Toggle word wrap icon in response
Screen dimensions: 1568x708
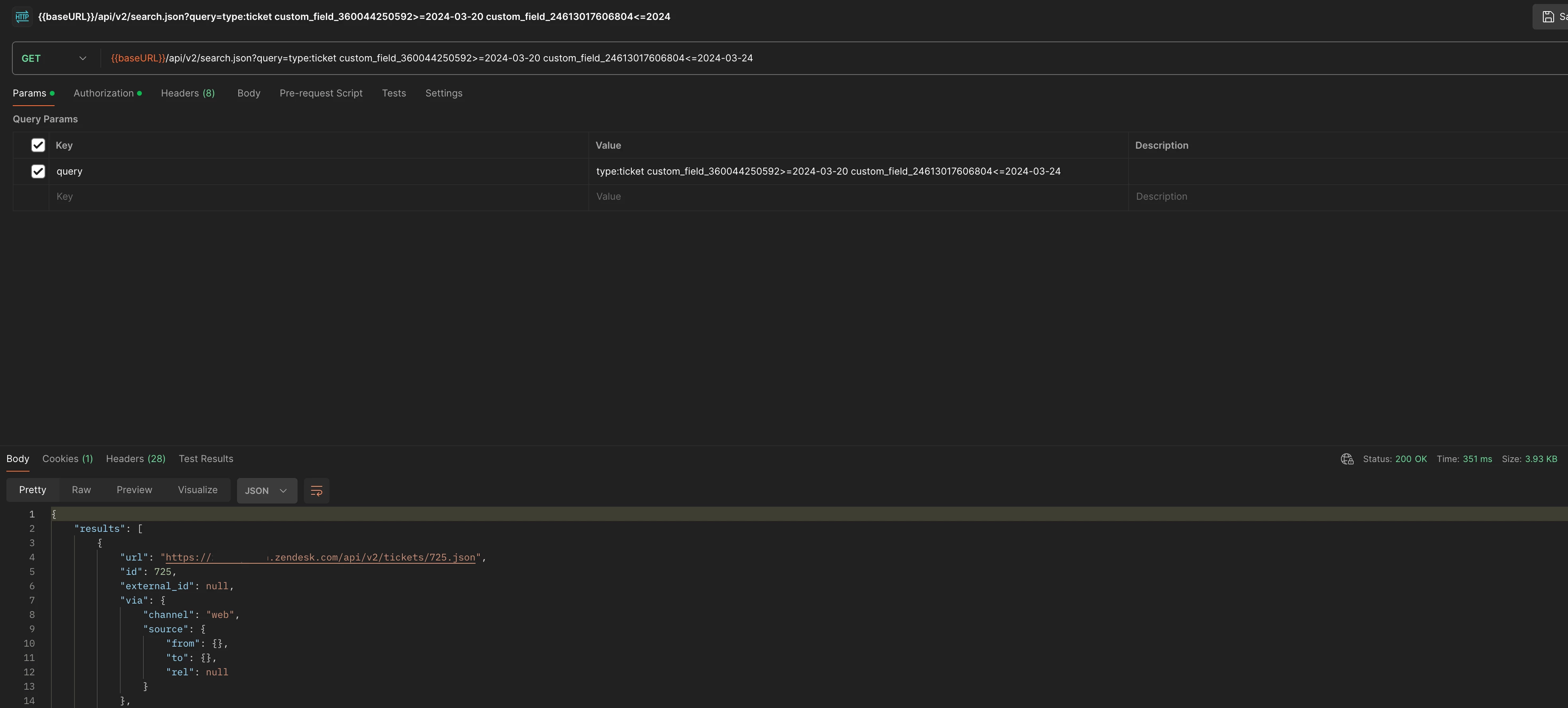[x=316, y=490]
